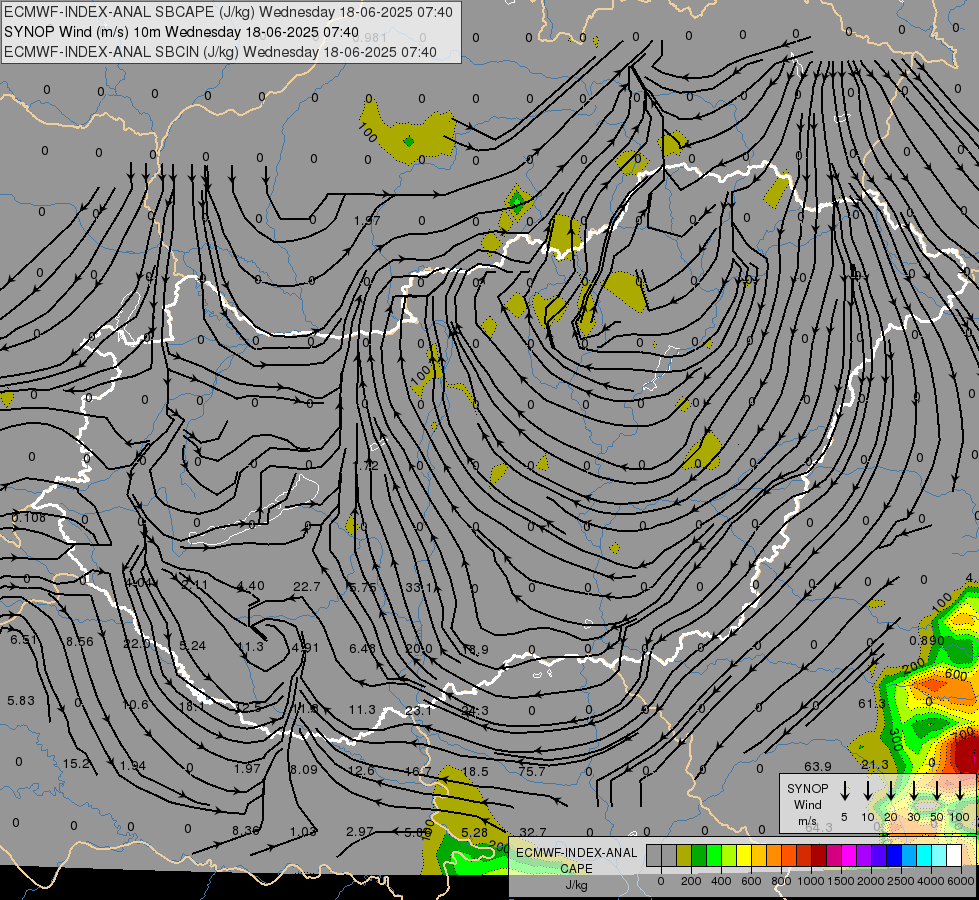Click the map value 33.1
This screenshot has width=979, height=900.
pyautogui.click(x=418, y=587)
